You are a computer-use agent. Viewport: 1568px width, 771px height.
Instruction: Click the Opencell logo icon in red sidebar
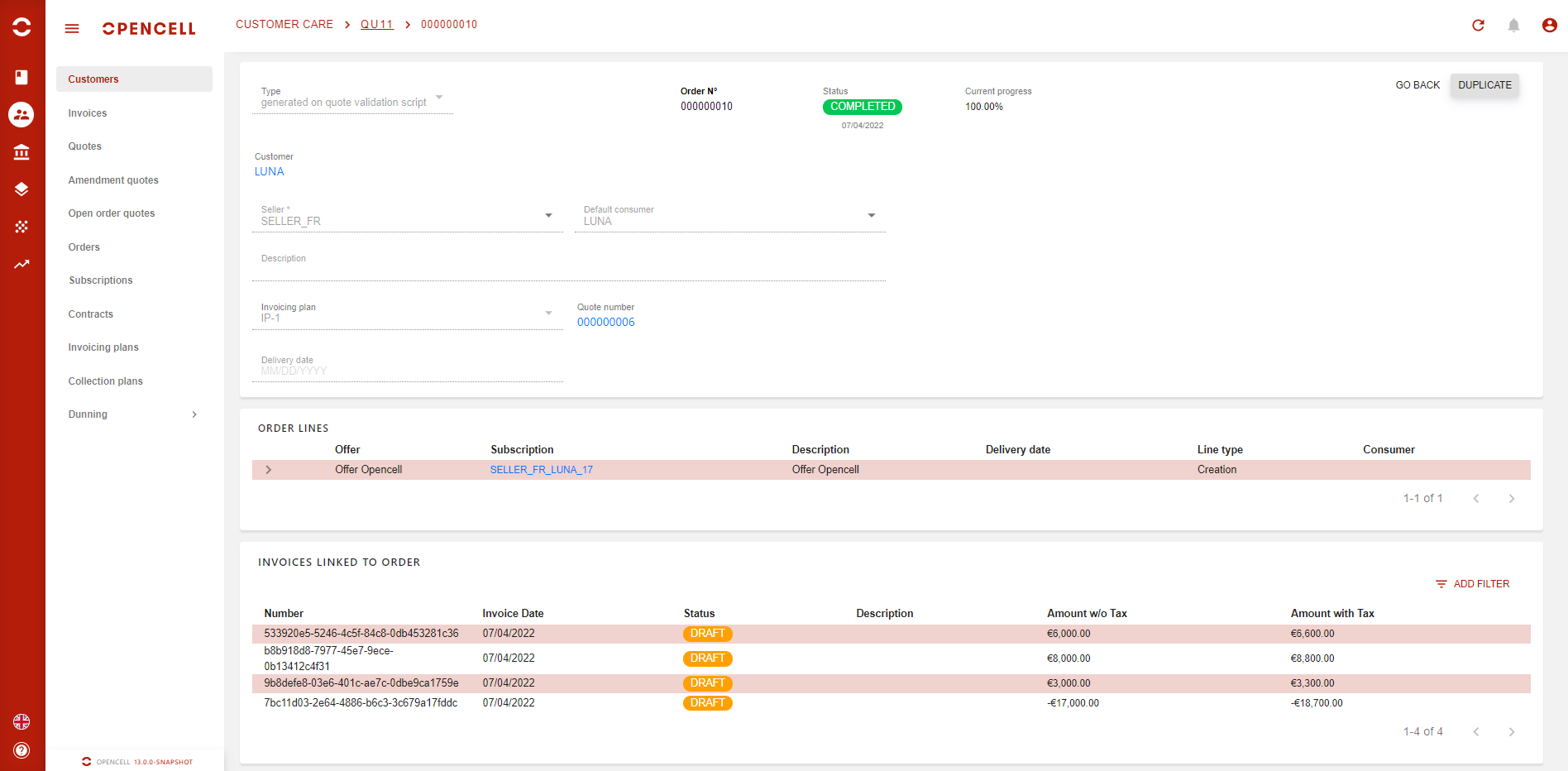[22, 27]
